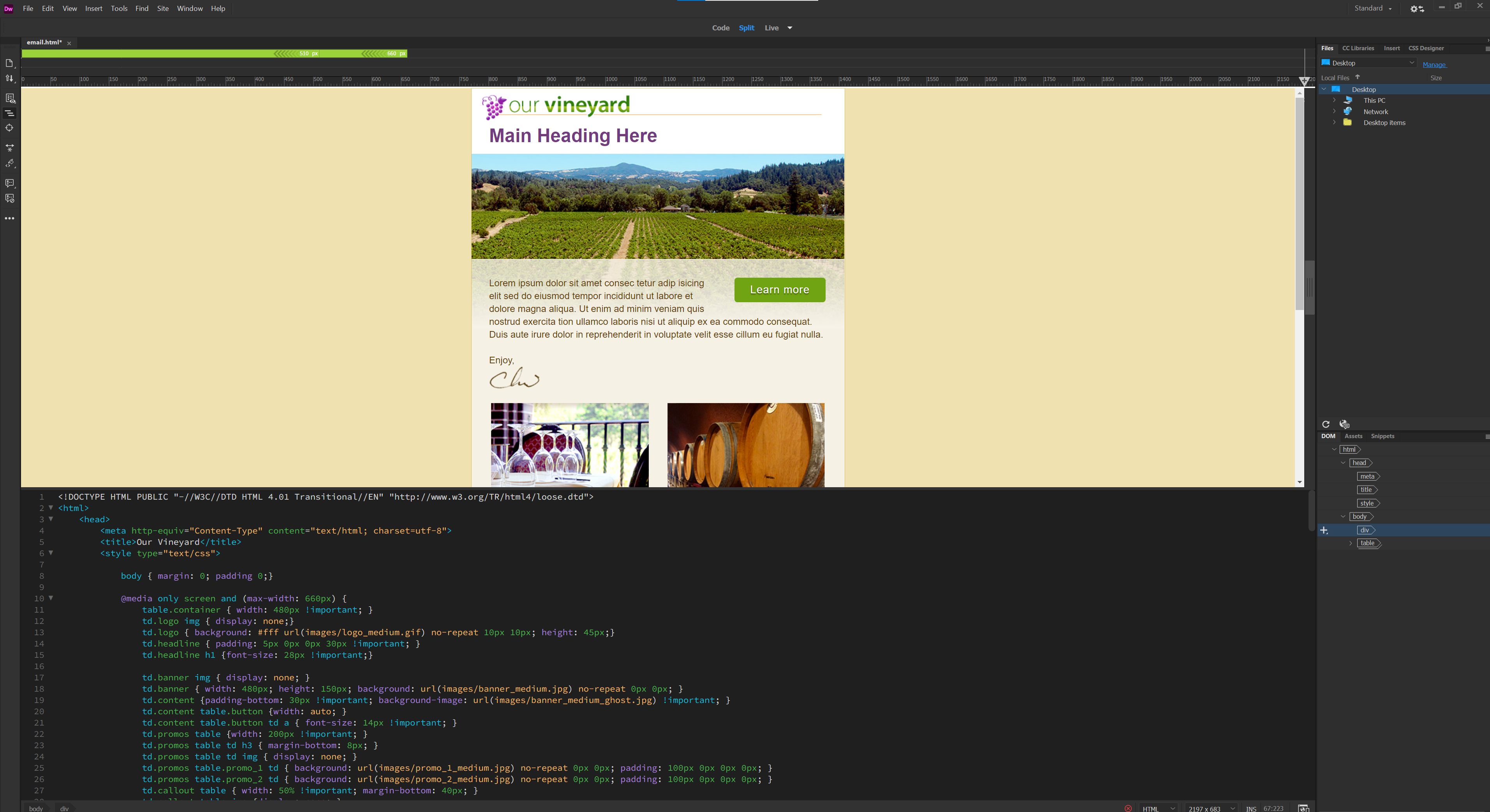Click Refresh icon in Files panel
The image size is (1490, 812).
coord(1326,424)
